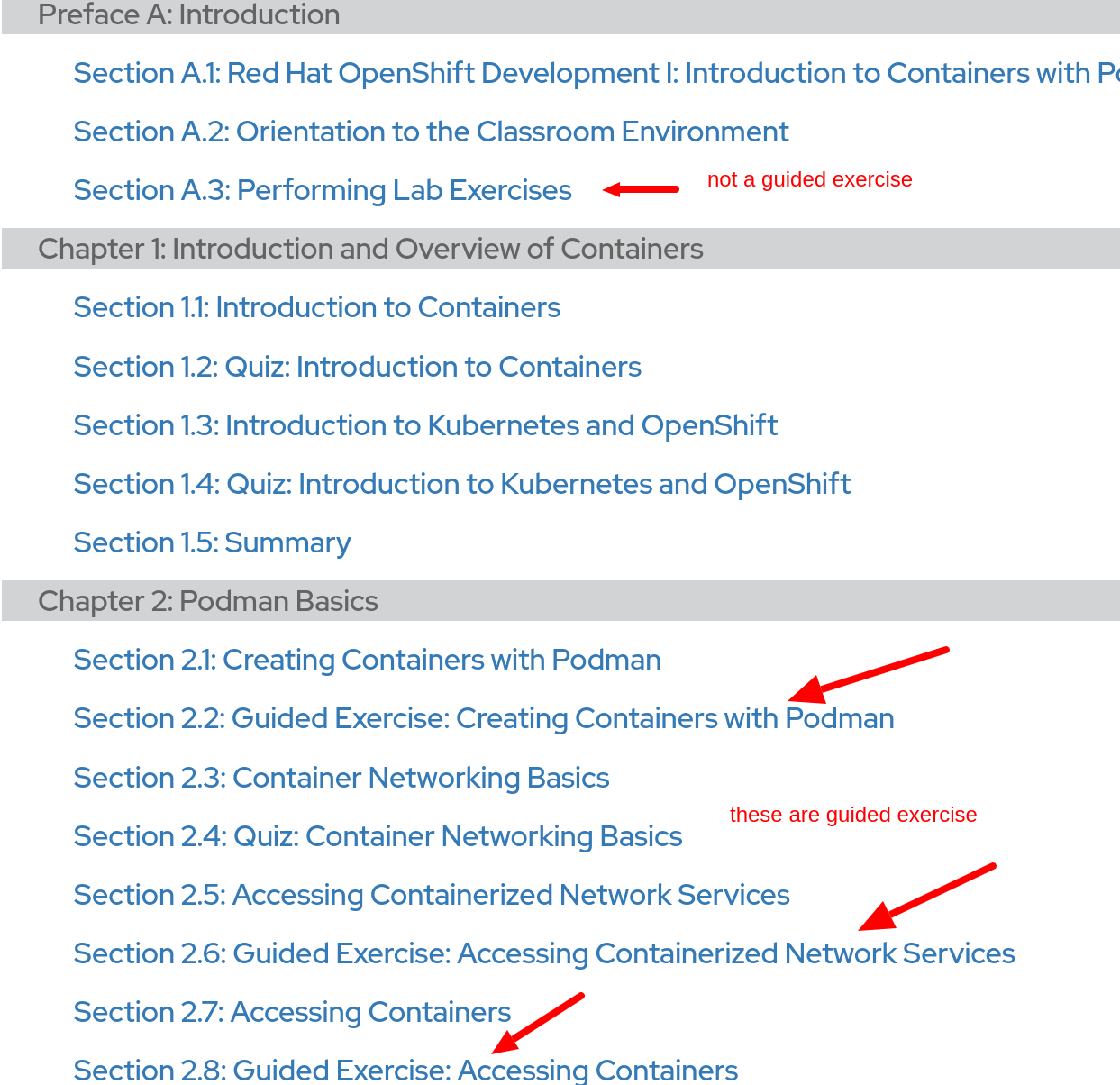Open Guided Exercise: Creating Containers with Podman
The height and width of the screenshot is (1085, 1120).
483,718
